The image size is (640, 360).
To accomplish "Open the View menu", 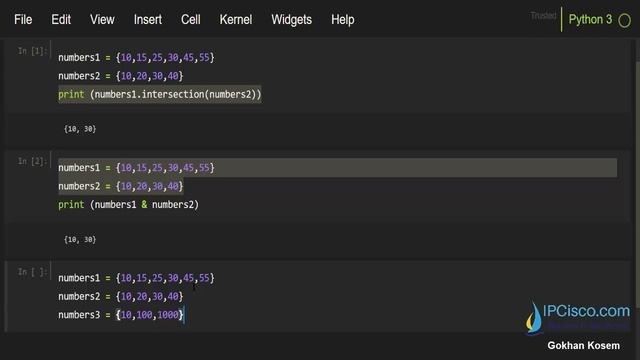I will (102, 20).
